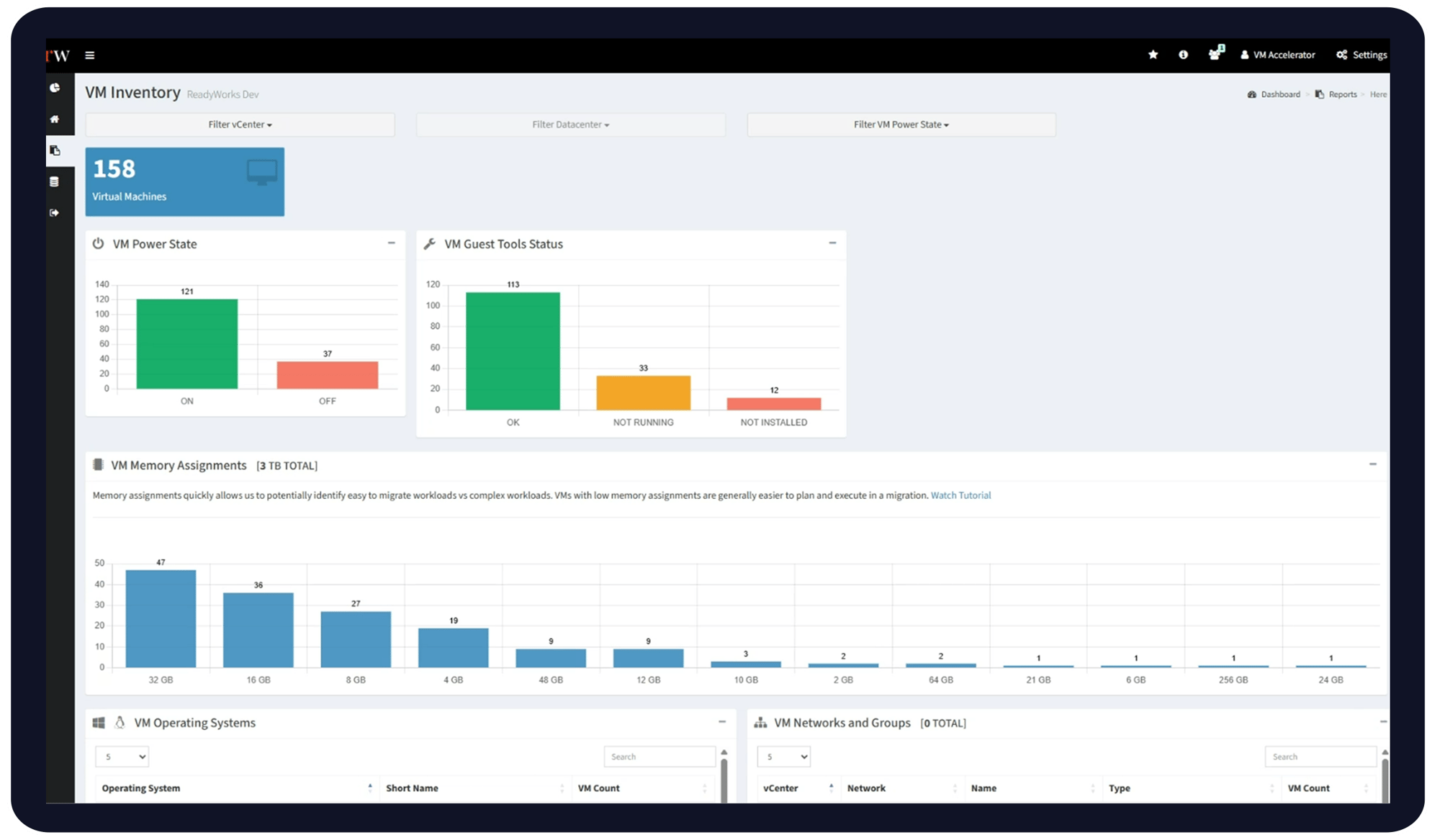
Task: Click the hamburger menu icon
Action: point(90,55)
